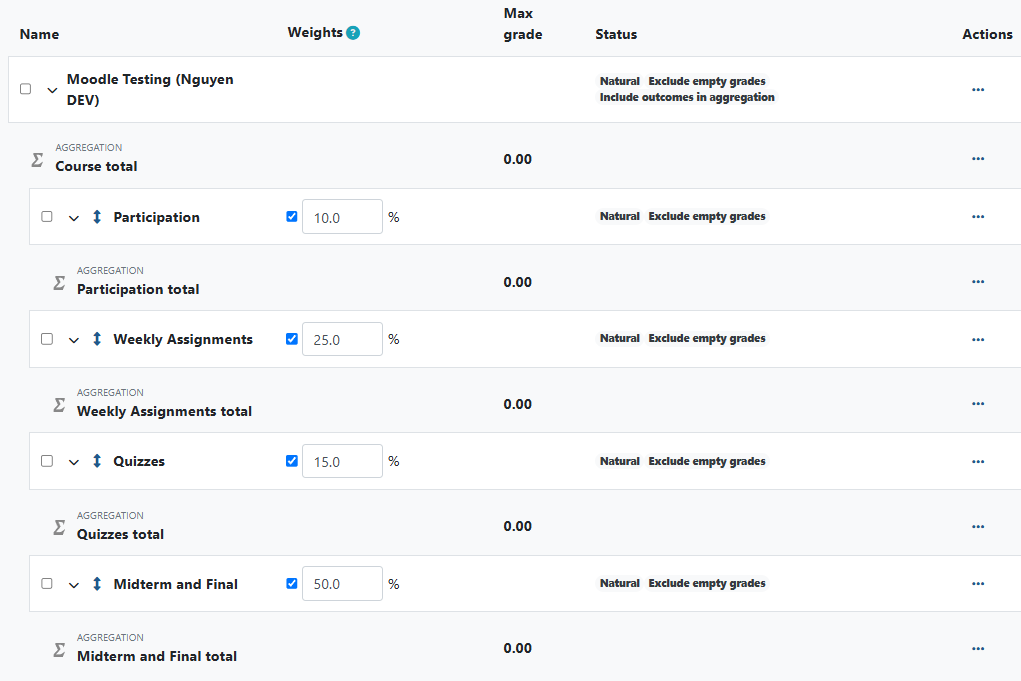Disable the weight override for Participation
Screen dimensions: 1021x681
(x=291, y=215)
